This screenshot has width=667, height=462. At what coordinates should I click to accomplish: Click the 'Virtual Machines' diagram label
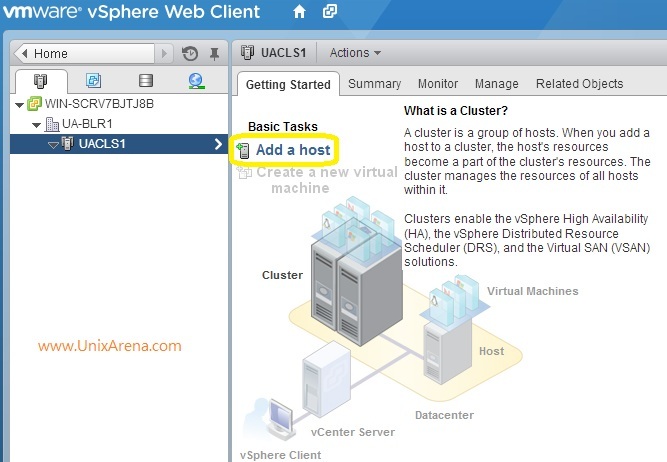[533, 291]
